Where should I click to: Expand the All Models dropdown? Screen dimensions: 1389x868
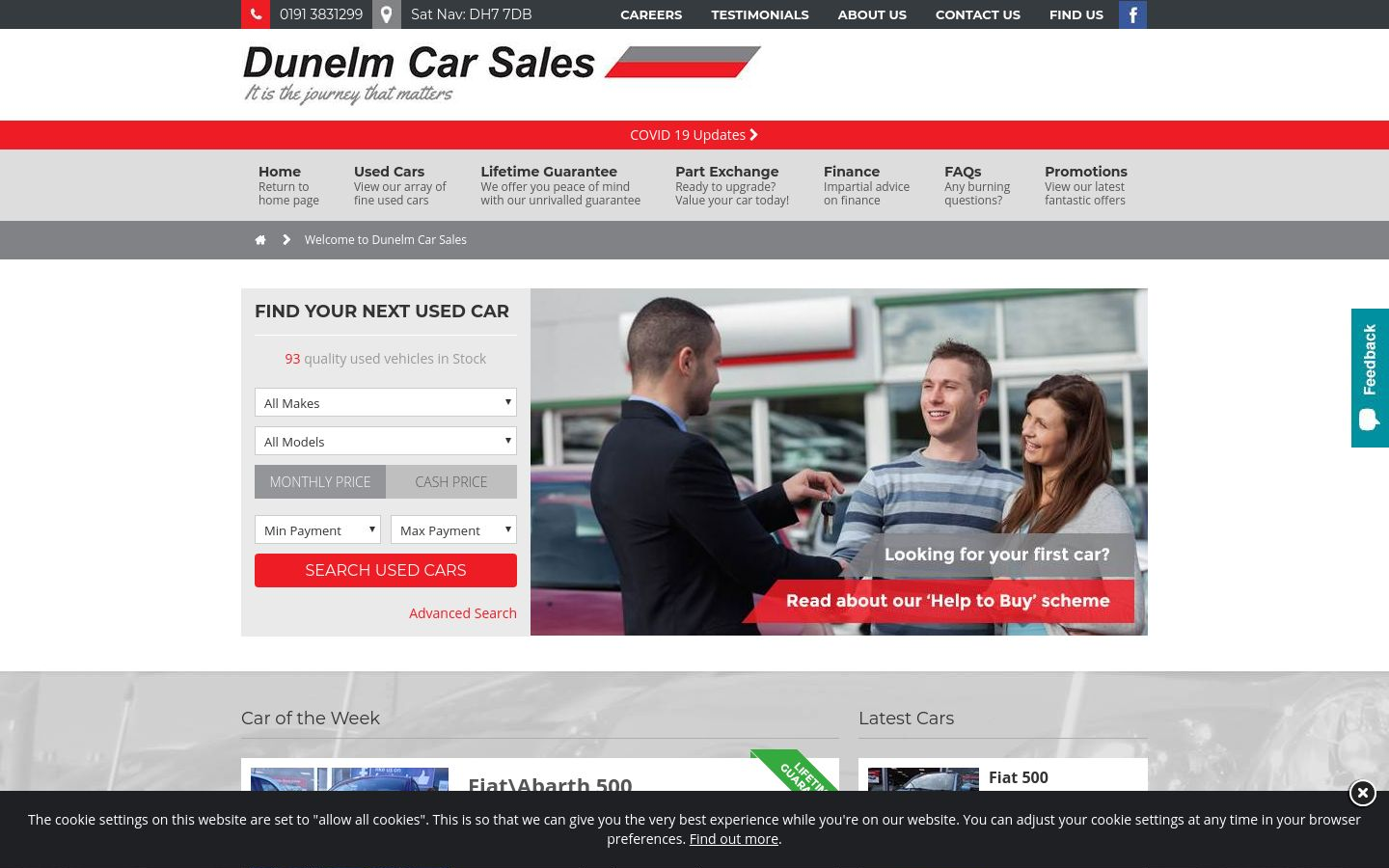pyautogui.click(x=386, y=441)
